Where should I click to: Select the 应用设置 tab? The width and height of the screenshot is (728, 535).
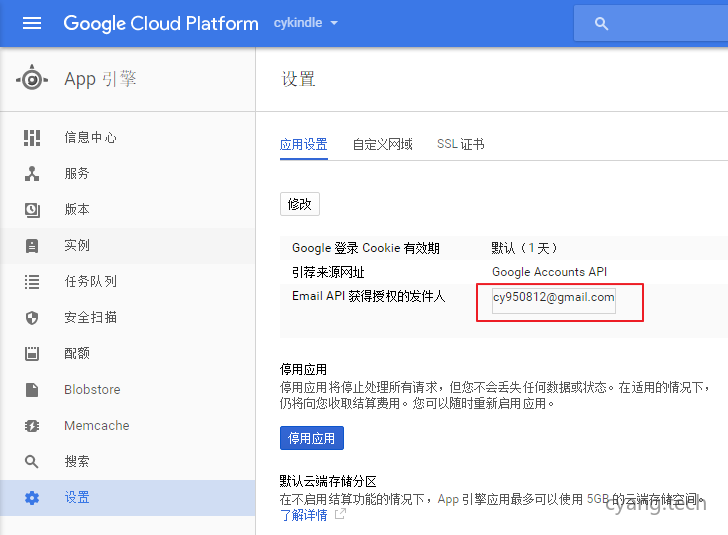click(303, 144)
